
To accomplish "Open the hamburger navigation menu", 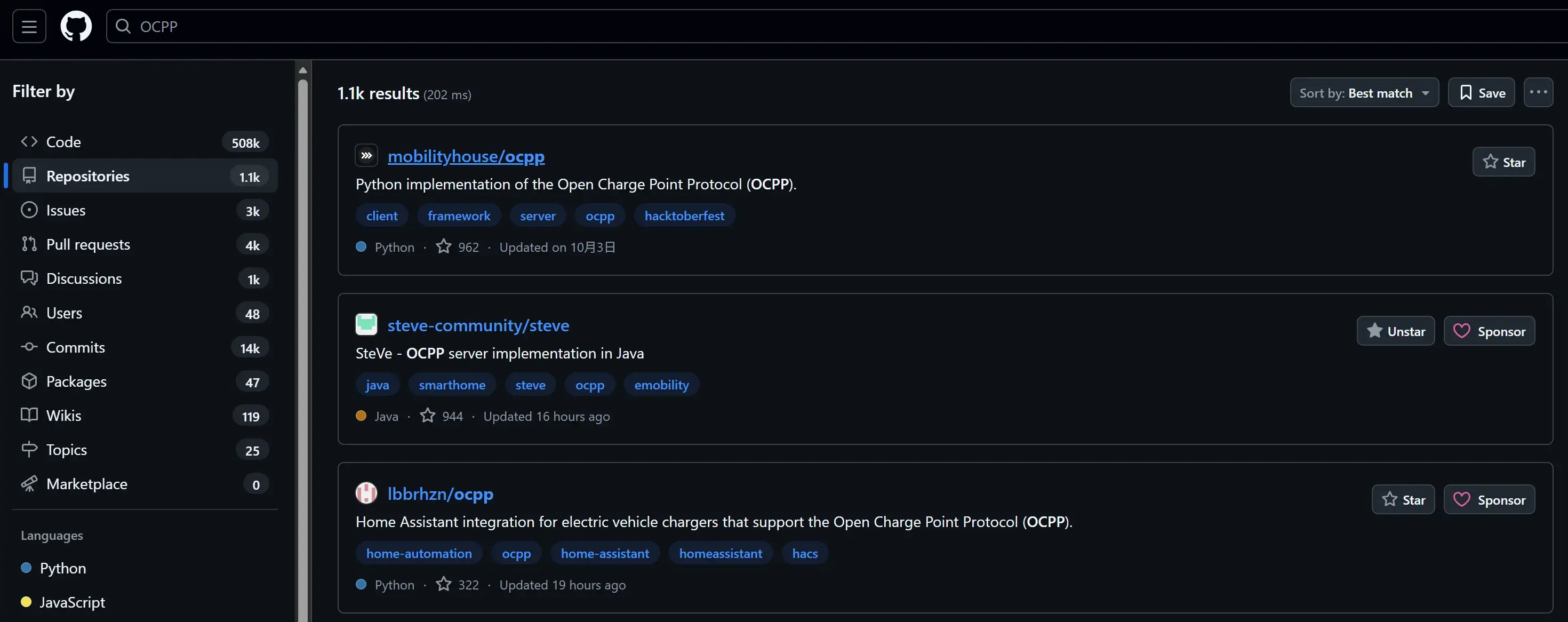I will click(29, 26).
